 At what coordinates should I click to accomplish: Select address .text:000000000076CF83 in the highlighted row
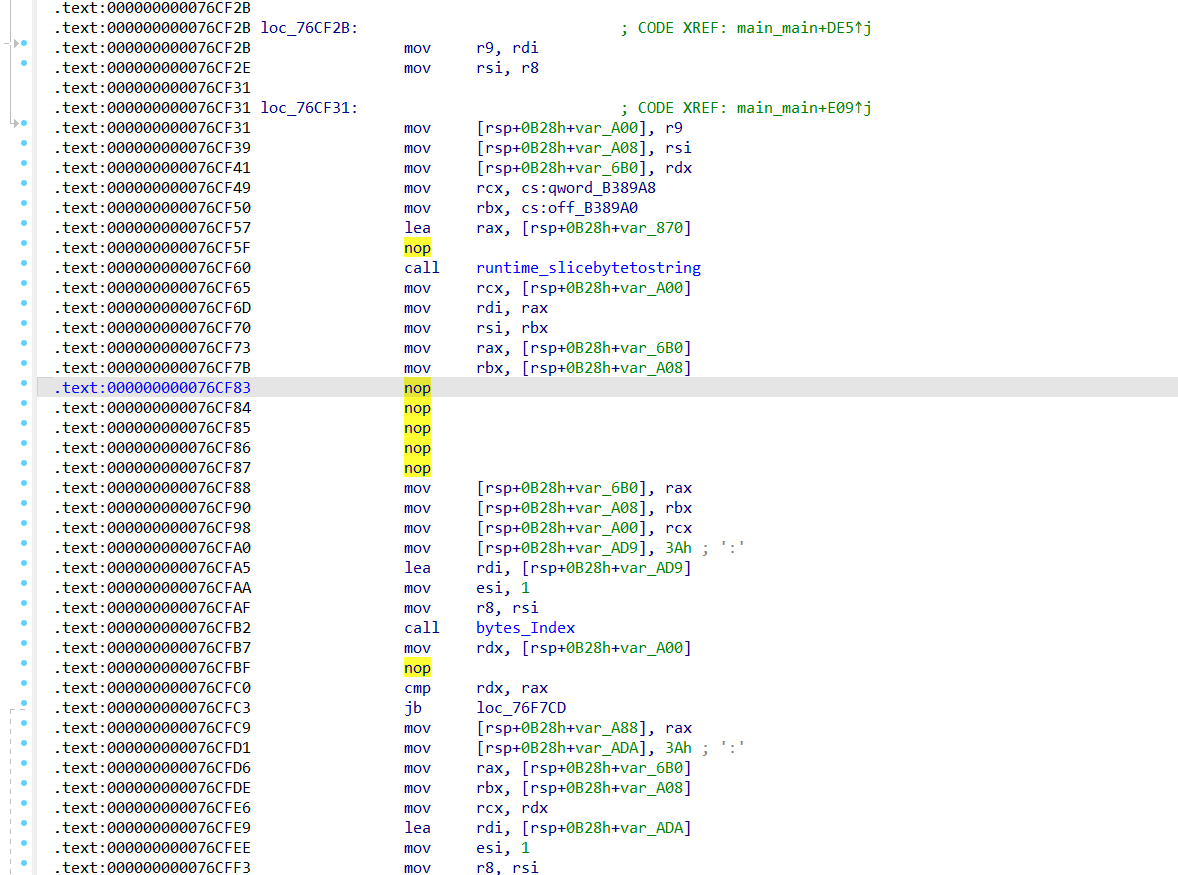[x=153, y=388]
